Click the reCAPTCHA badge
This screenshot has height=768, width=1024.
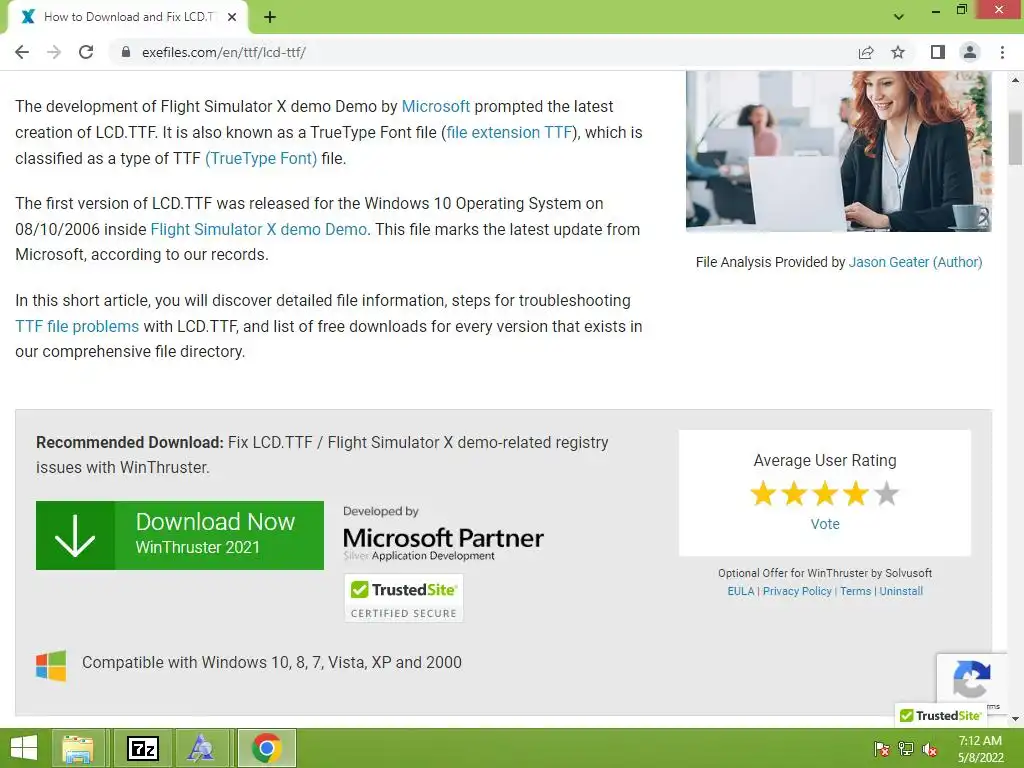(971, 679)
